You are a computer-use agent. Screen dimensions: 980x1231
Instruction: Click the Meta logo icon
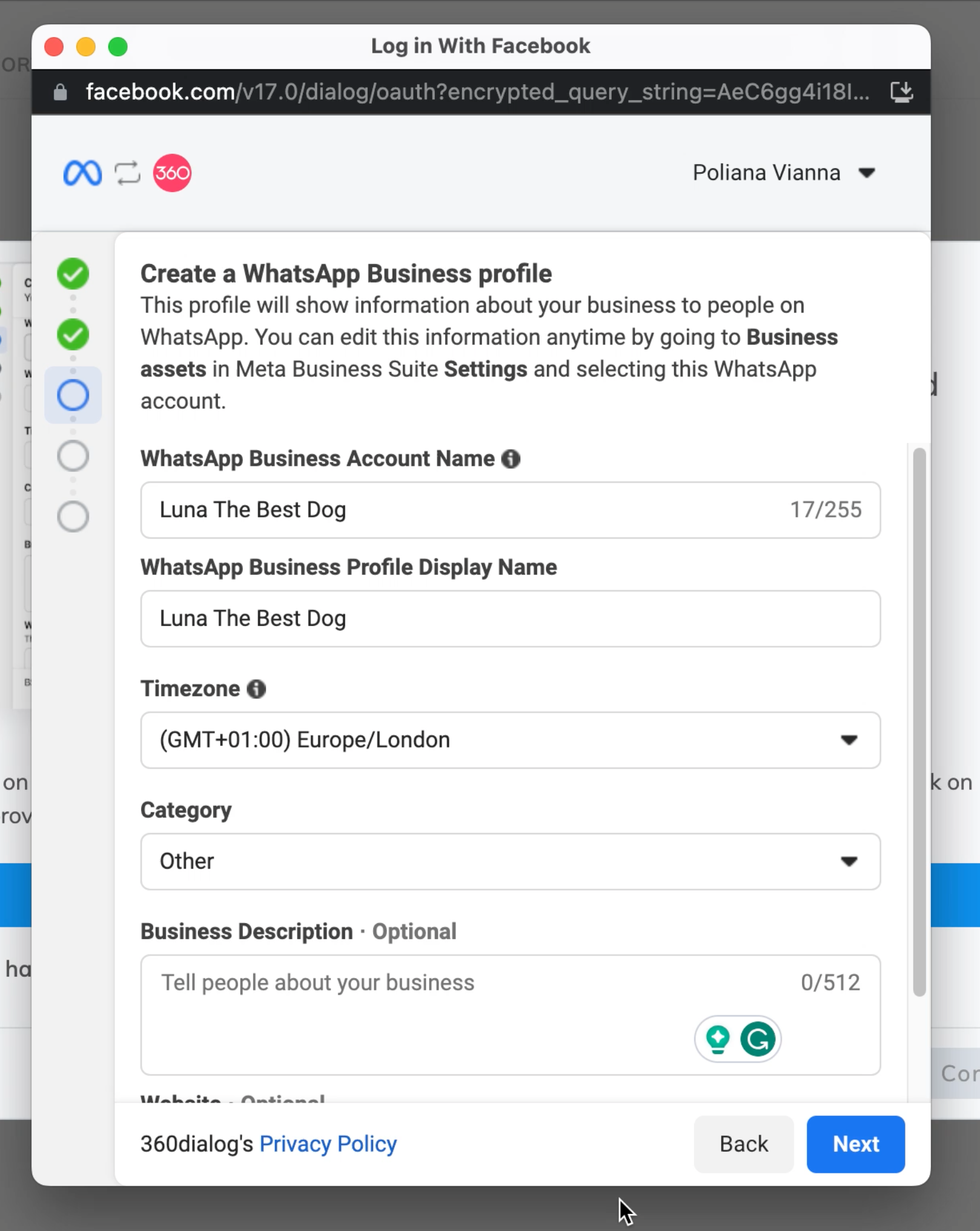82,173
